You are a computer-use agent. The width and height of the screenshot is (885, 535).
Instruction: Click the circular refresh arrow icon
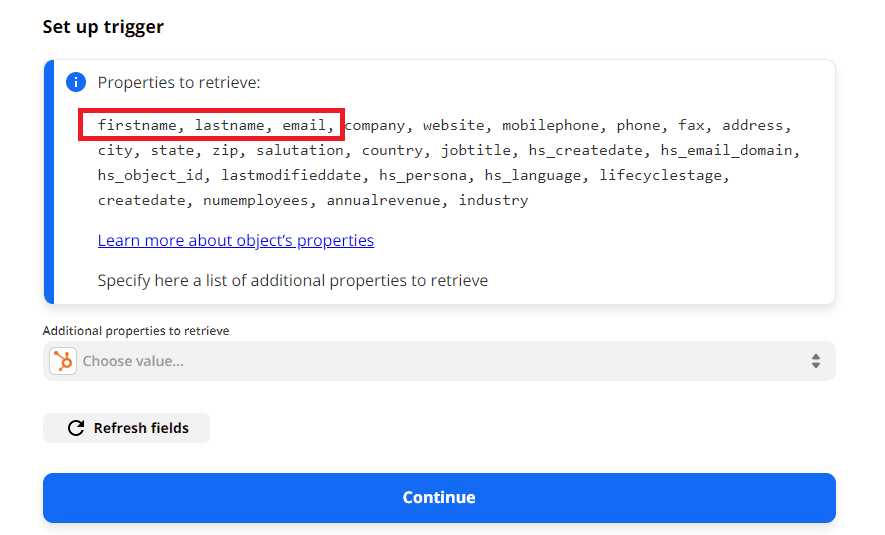pyautogui.click(x=76, y=428)
